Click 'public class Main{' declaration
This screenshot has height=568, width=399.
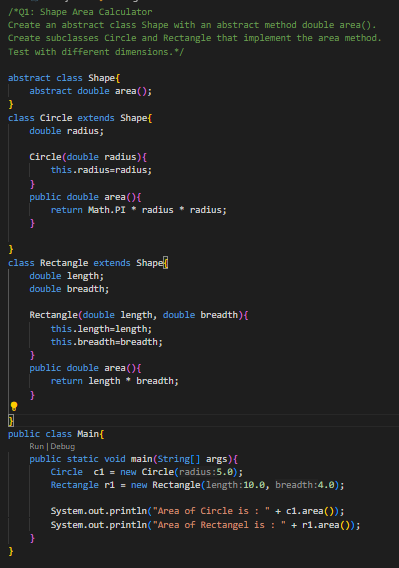56,434
